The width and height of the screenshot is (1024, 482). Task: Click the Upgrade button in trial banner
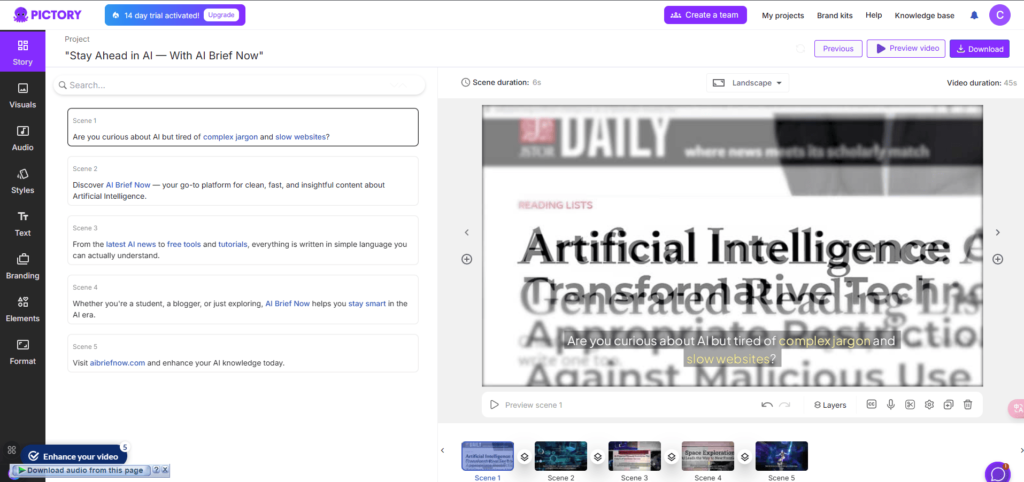coord(221,14)
